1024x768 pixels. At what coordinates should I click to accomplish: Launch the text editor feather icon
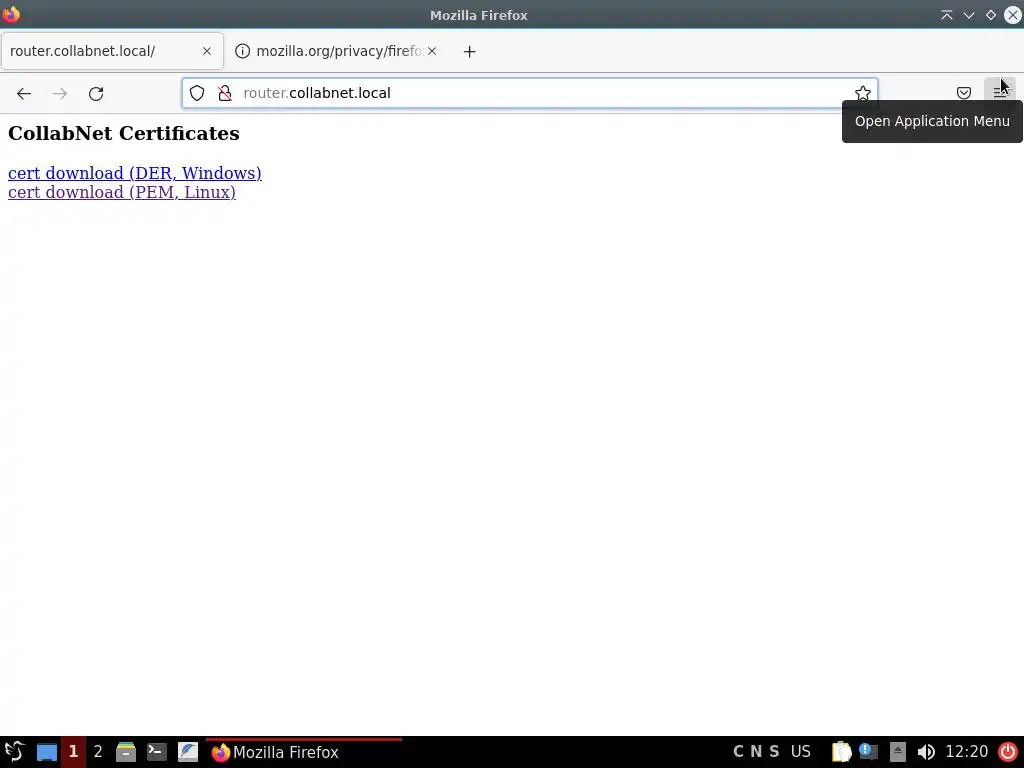(x=188, y=752)
